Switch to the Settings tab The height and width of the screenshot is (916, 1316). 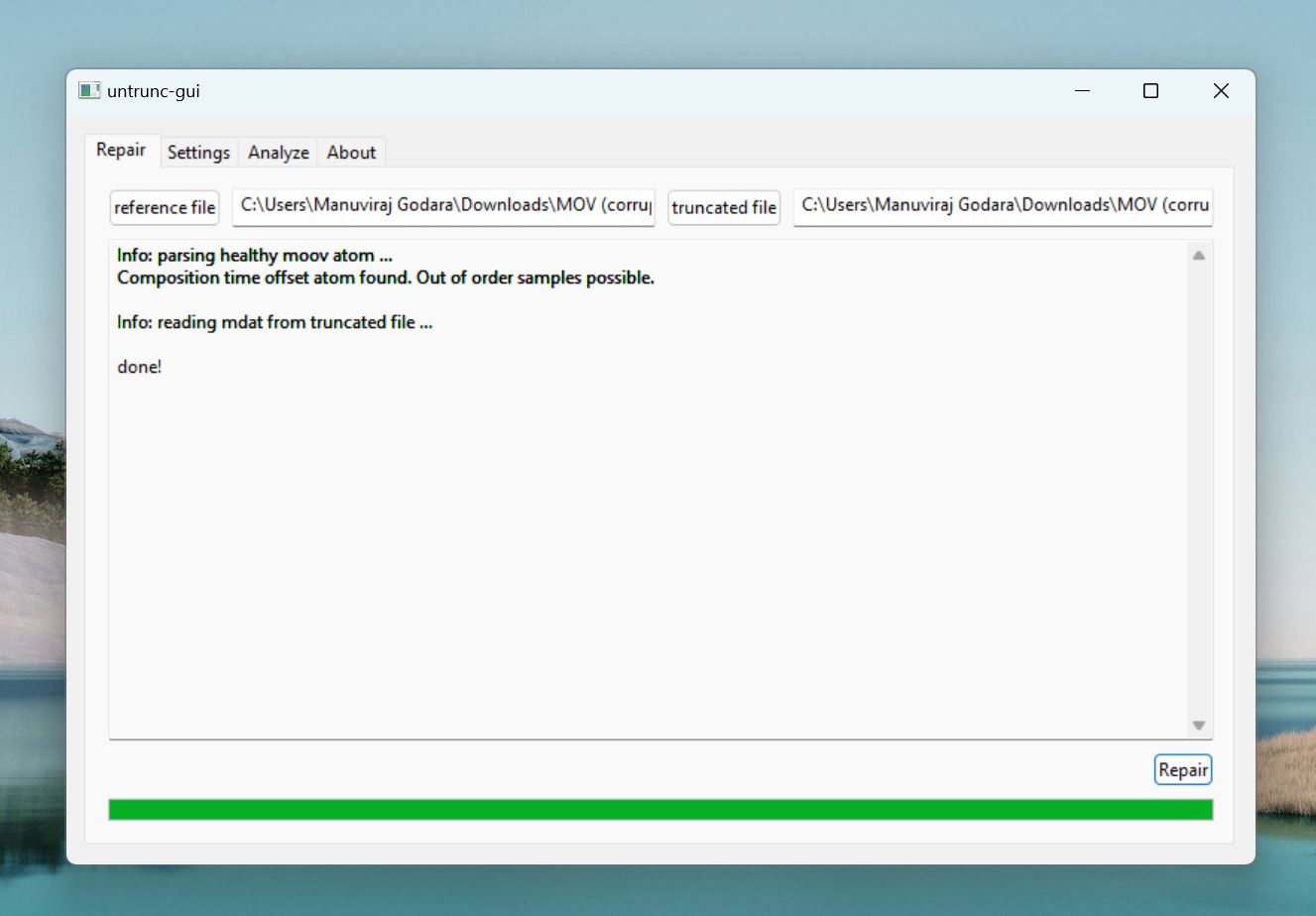pyautogui.click(x=198, y=152)
